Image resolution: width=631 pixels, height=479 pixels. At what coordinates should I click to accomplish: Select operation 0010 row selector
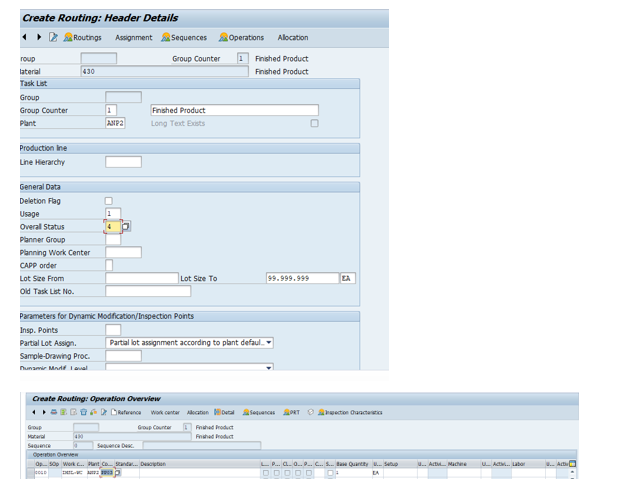click(x=30, y=473)
